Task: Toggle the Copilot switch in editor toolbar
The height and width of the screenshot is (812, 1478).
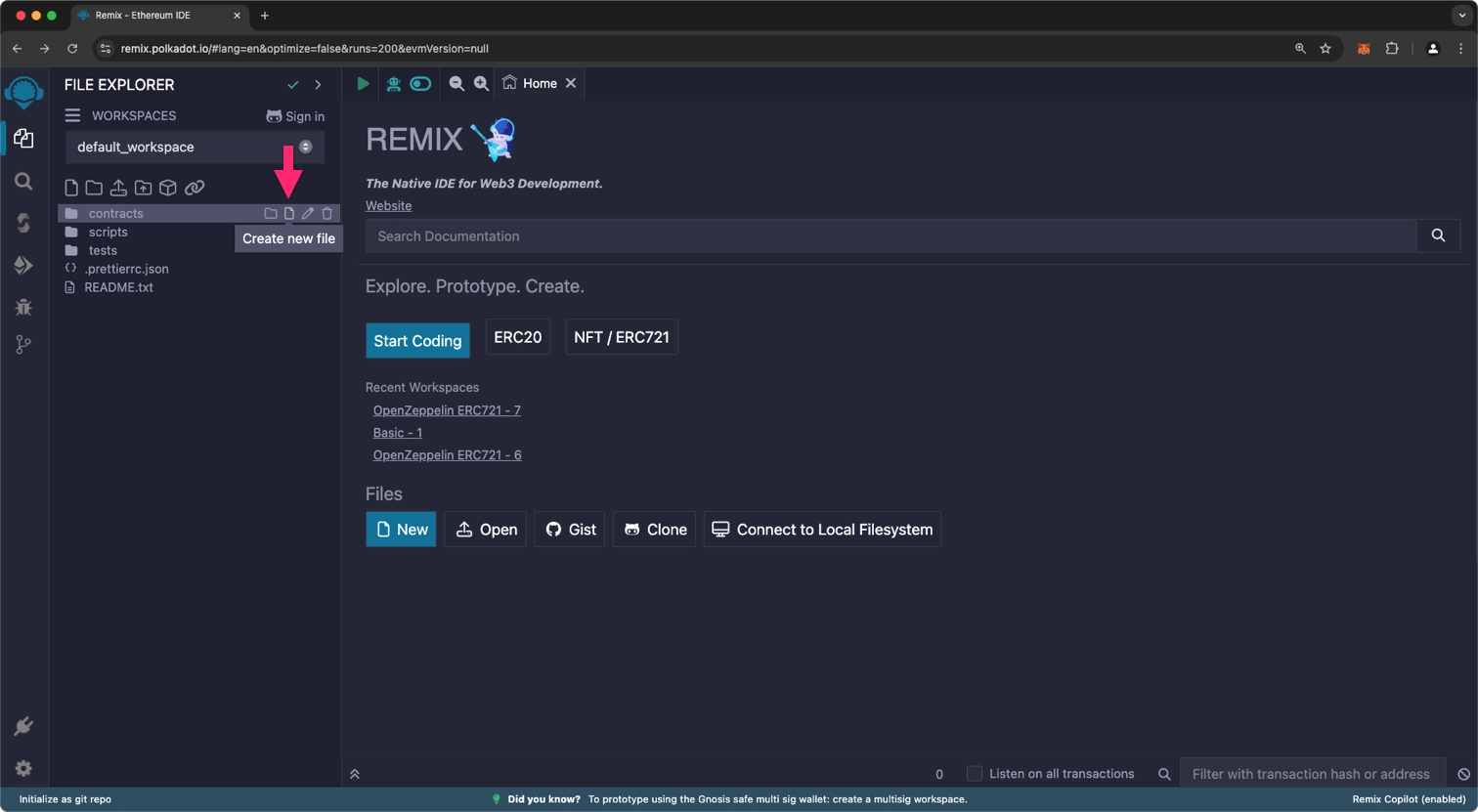Action: 420,84
